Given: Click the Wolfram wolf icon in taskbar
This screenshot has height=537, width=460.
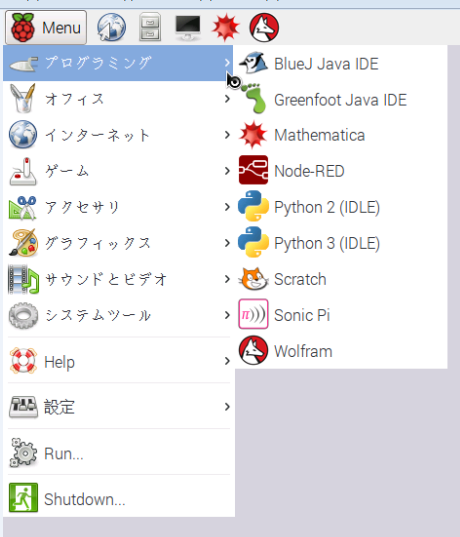Looking at the screenshot, I should [x=264, y=27].
